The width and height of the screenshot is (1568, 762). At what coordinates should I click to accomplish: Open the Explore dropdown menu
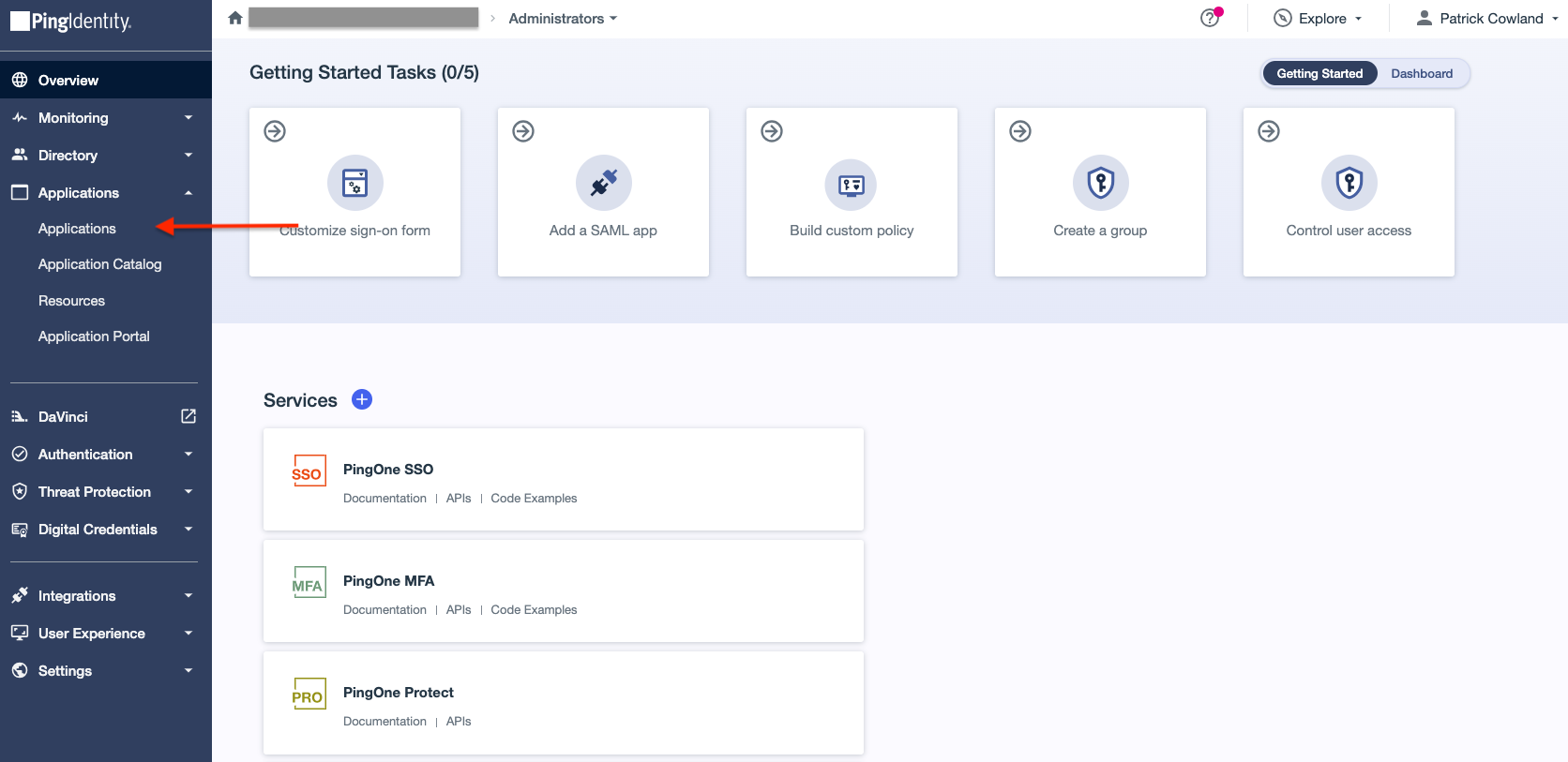pyautogui.click(x=1318, y=19)
